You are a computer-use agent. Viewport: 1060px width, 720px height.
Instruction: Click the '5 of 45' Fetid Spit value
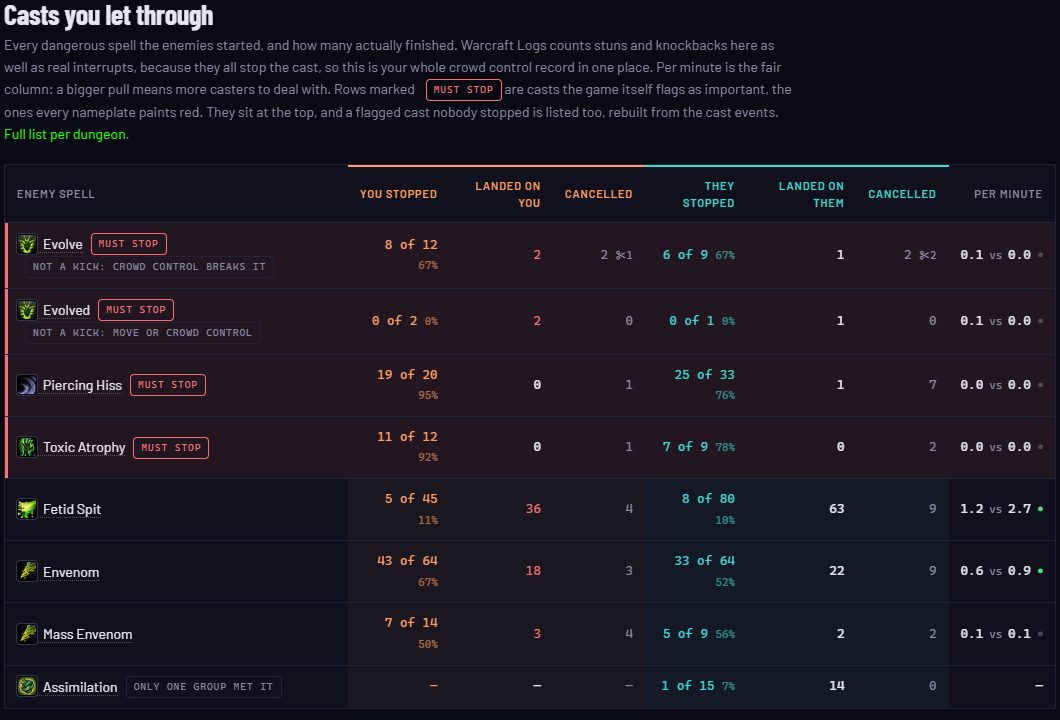pos(411,499)
